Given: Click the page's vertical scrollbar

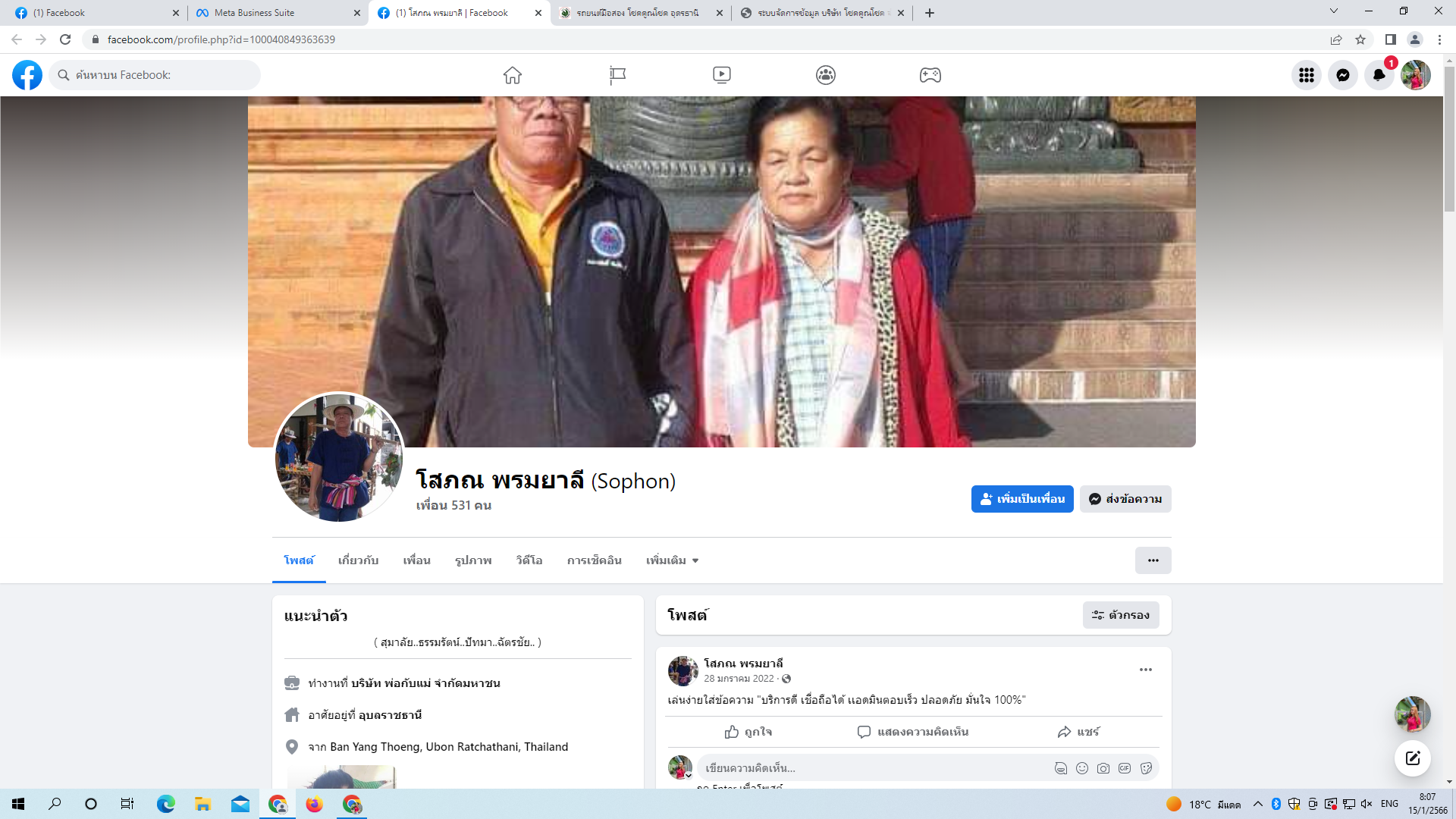Looking at the screenshot, I should 1449,136.
